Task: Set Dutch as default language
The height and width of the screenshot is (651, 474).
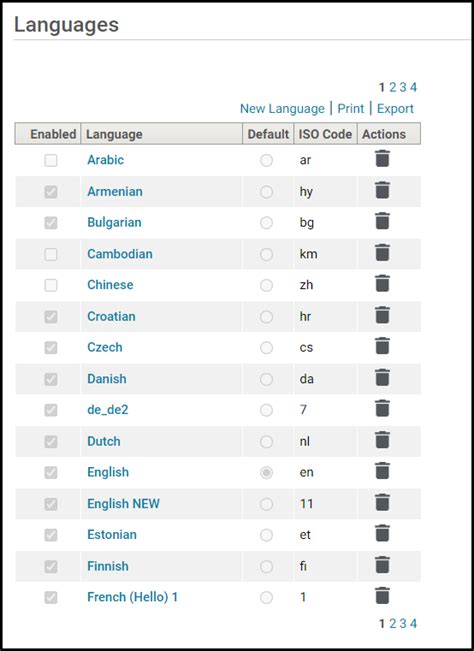Action: 266,441
